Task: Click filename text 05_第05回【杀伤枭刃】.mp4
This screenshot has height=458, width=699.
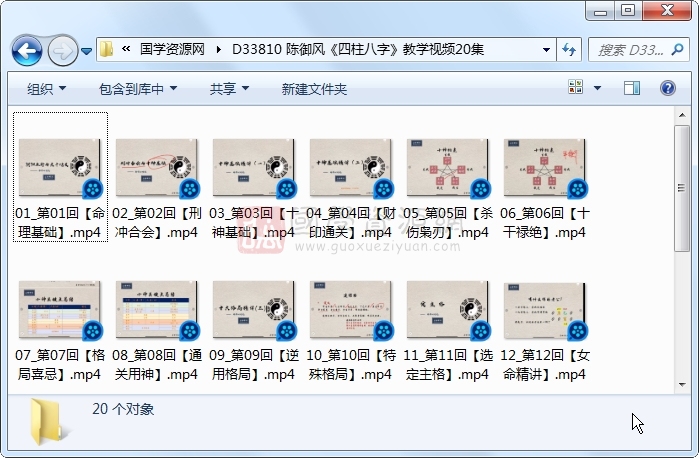Action: pyautogui.click(x=448, y=223)
